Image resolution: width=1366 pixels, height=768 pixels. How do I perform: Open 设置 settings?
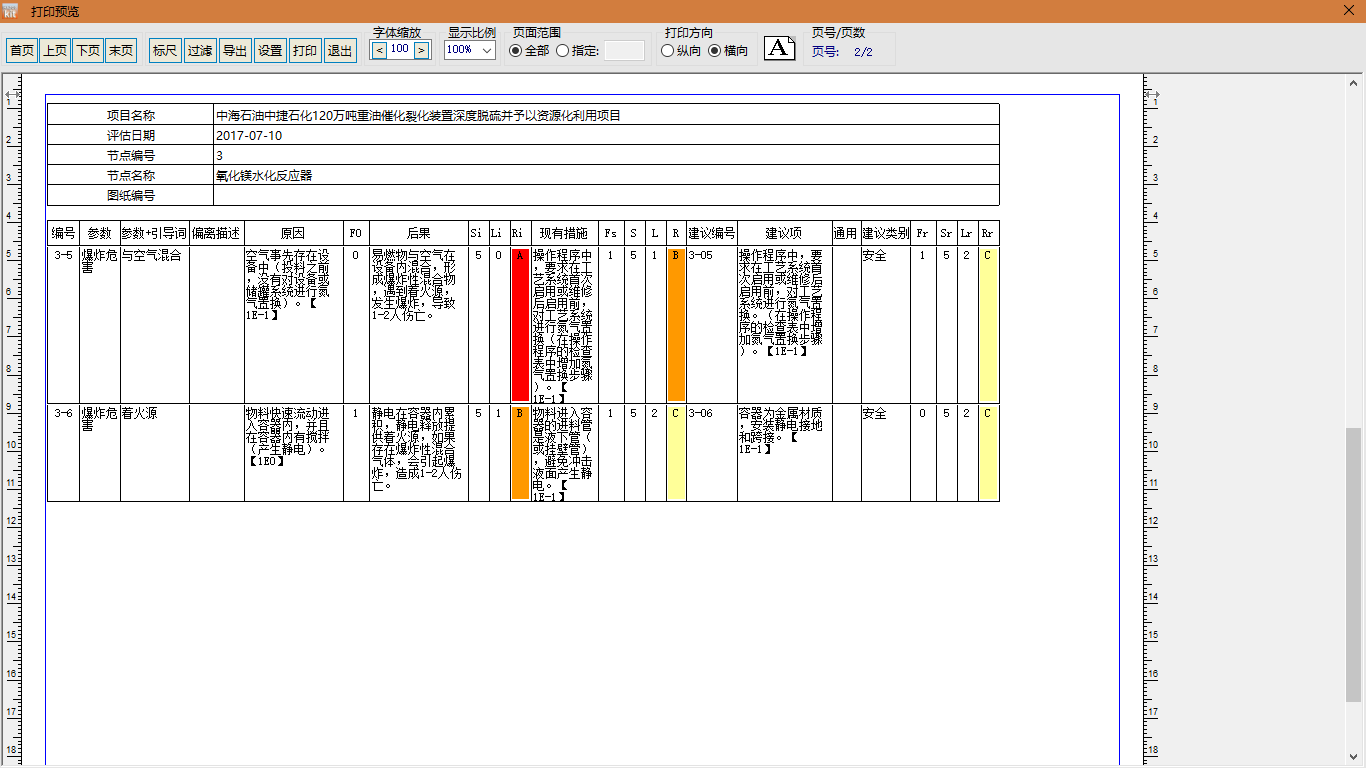[270, 50]
